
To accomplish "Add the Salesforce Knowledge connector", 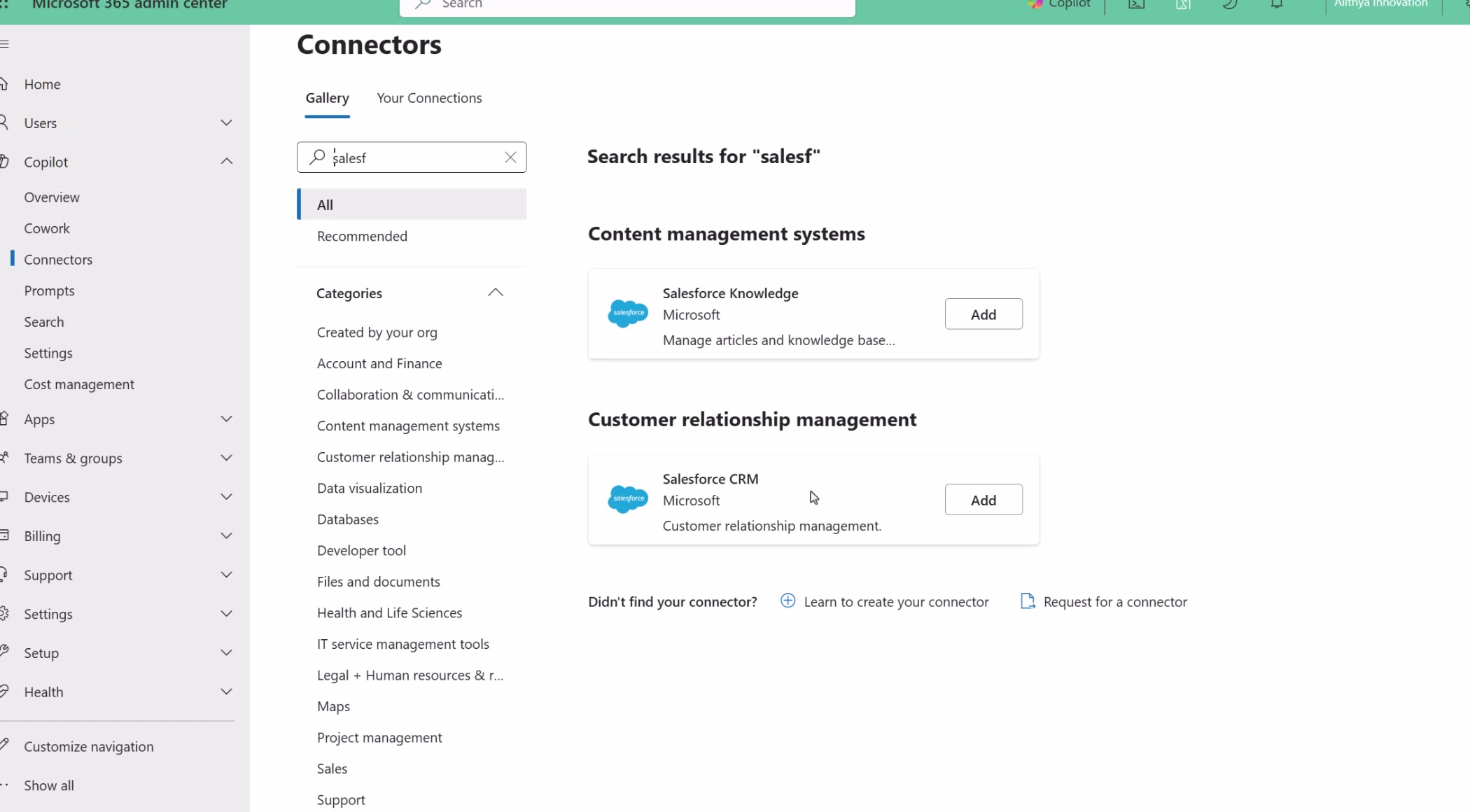I will click(x=983, y=314).
